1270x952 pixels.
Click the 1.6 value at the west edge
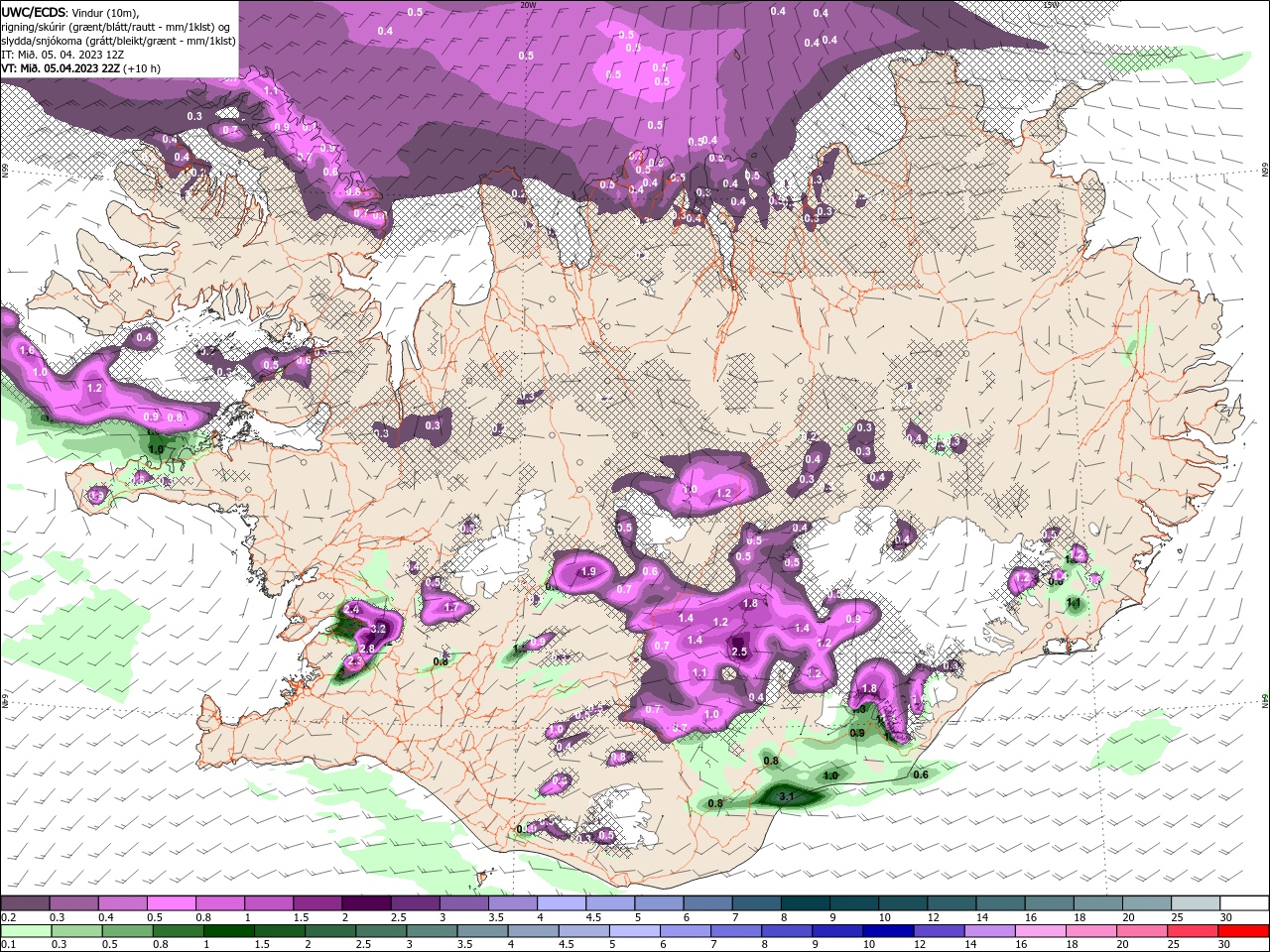click(27, 350)
